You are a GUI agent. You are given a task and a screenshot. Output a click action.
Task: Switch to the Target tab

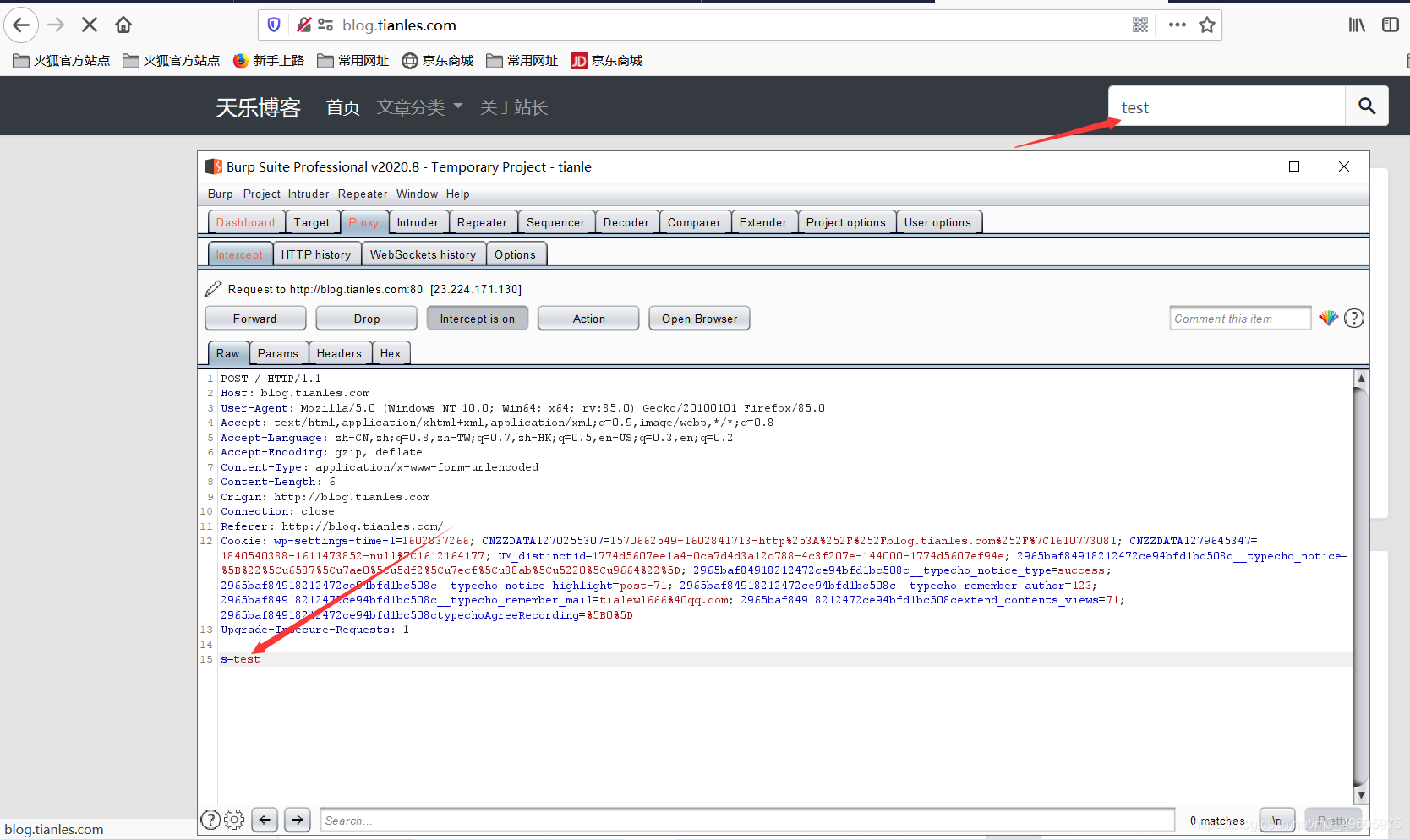312,222
